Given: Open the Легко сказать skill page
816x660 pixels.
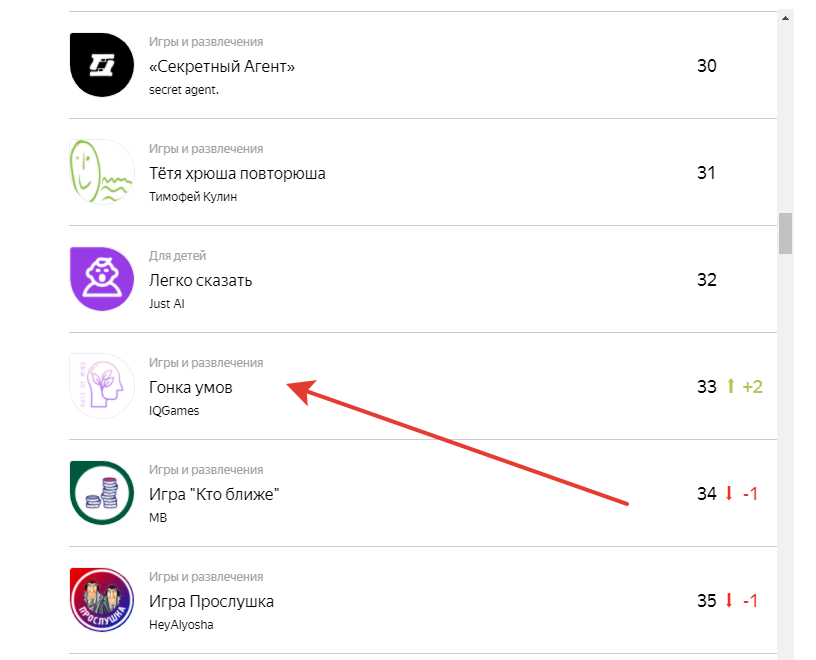Looking at the screenshot, I should [x=200, y=281].
